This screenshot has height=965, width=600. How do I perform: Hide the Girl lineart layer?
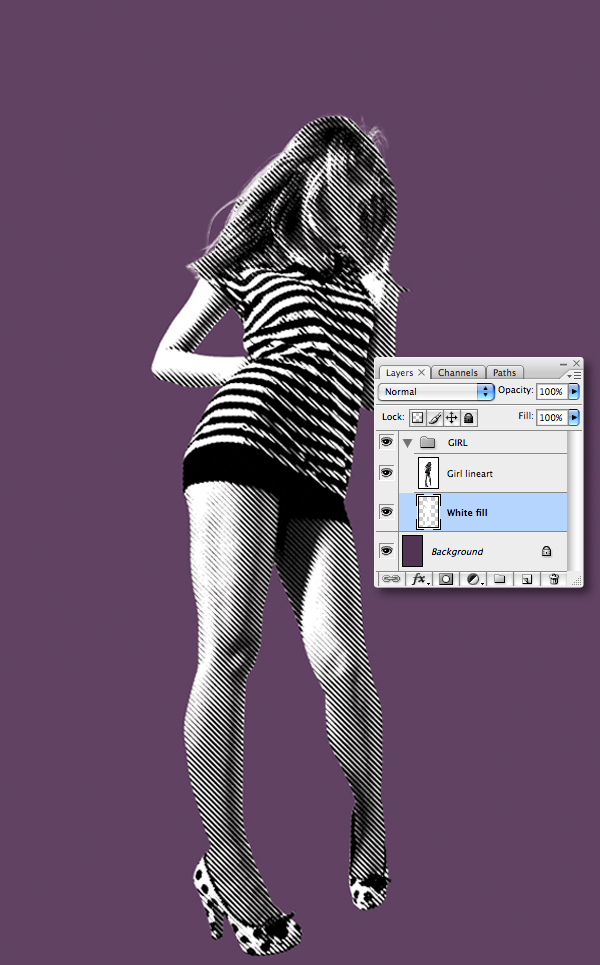386,473
